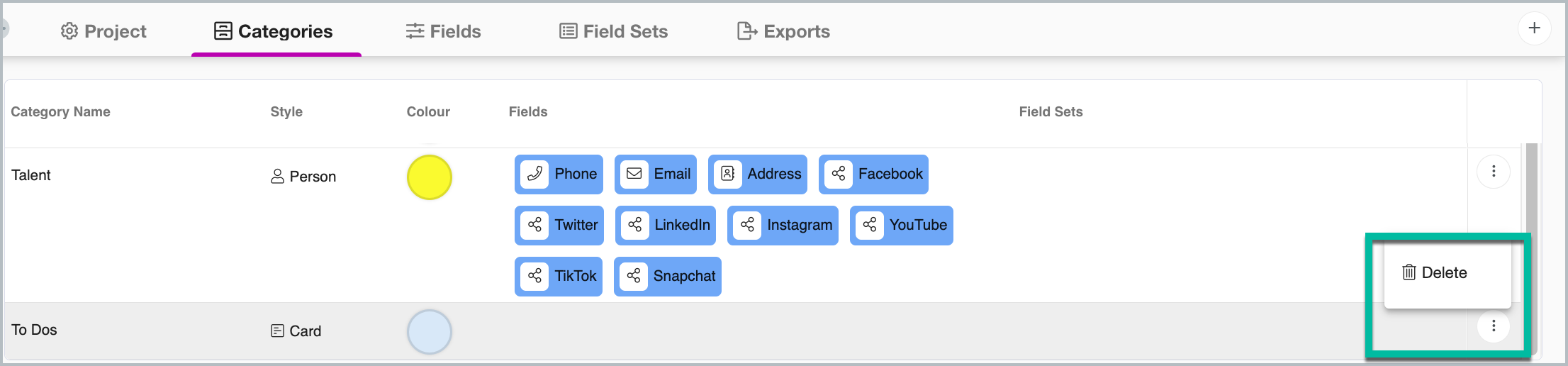Click the light blue To Dos swatch
1568x366 pixels.
(x=430, y=332)
